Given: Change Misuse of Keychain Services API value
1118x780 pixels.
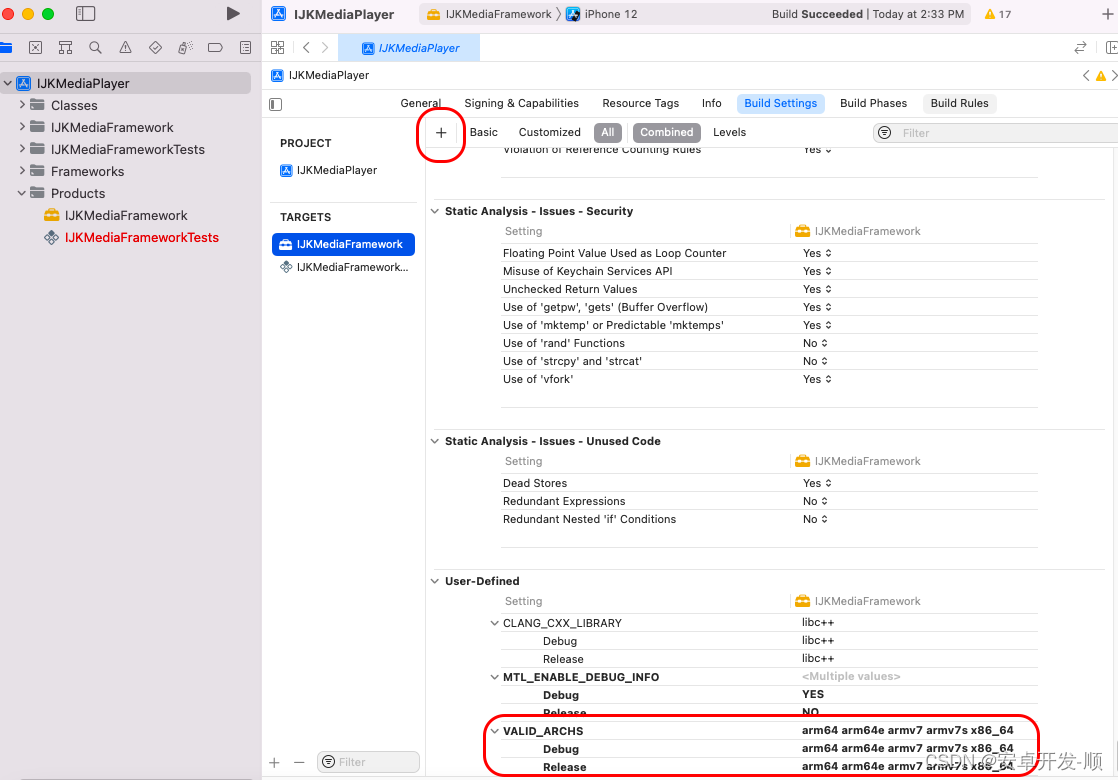Looking at the screenshot, I should (817, 271).
